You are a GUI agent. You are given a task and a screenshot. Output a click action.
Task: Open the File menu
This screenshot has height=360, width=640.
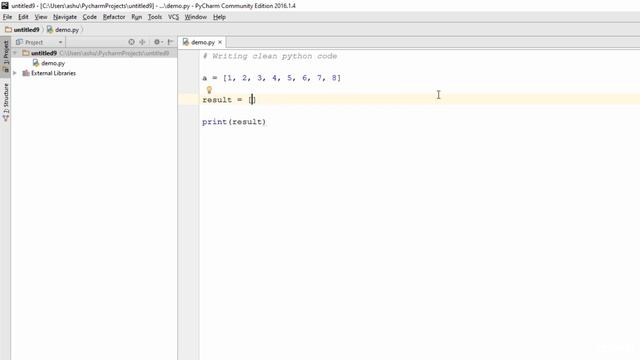point(7,17)
